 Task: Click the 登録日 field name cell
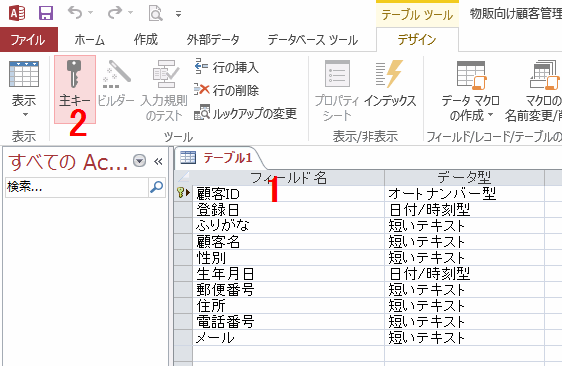pyautogui.click(x=289, y=210)
